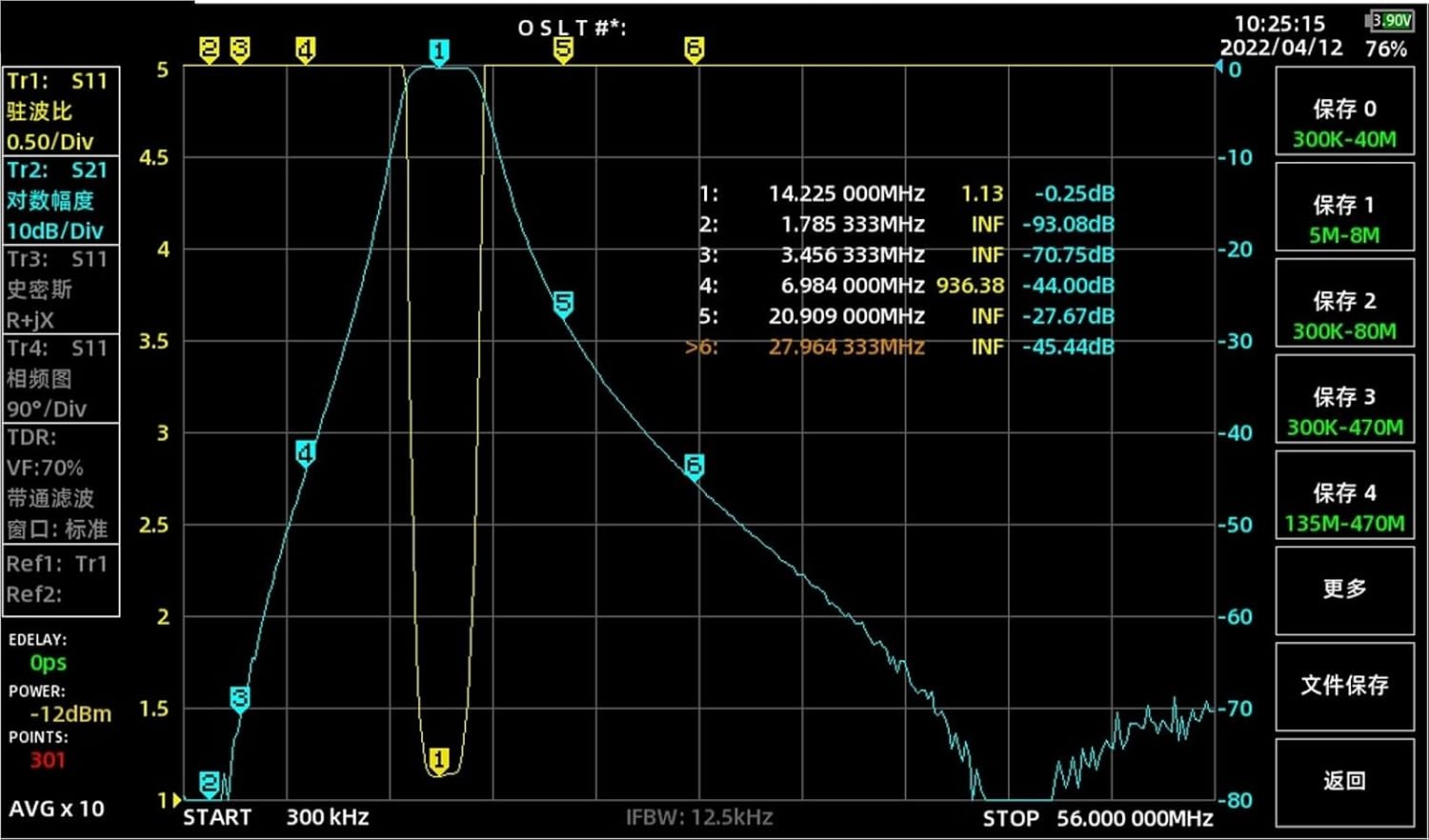Screen dimensions: 1429x840
Task: Tap IFBW: 12.5kHz setting
Action: [699, 817]
